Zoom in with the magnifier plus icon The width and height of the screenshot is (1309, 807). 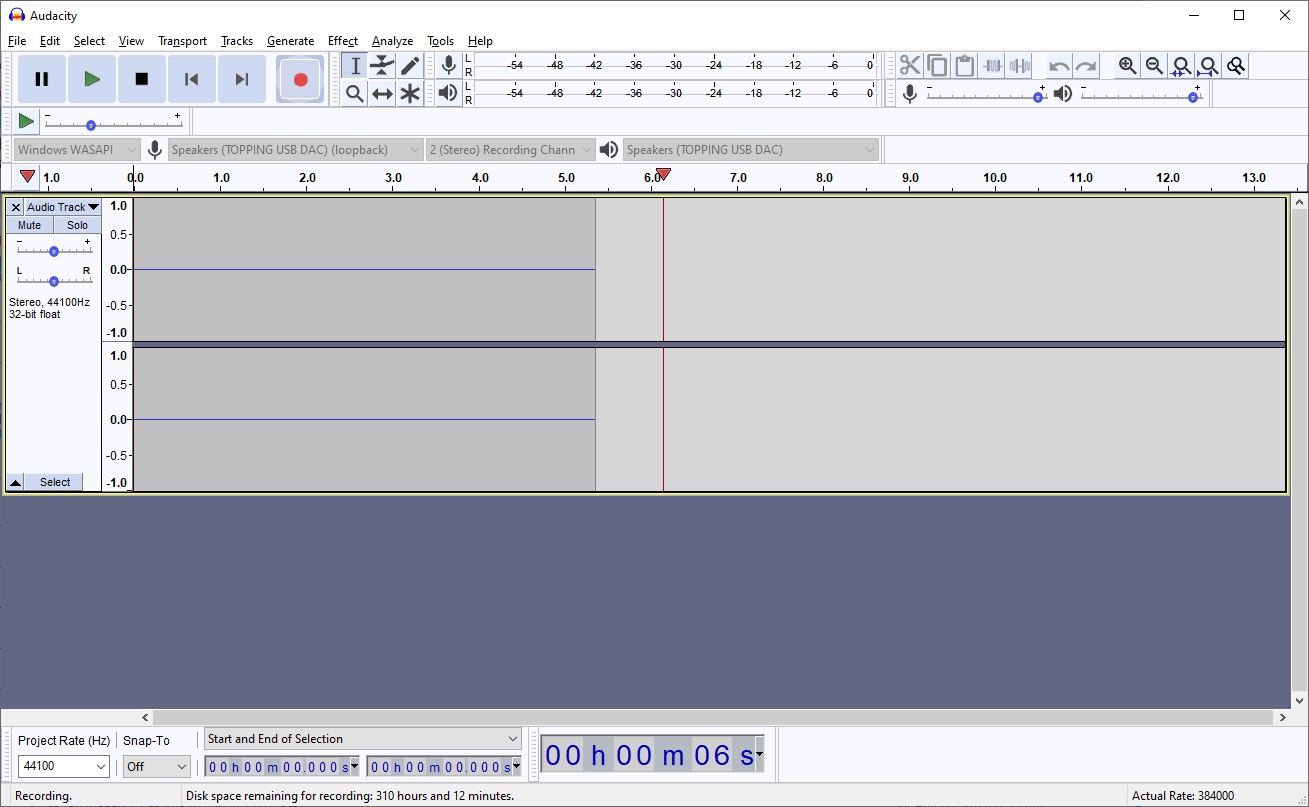coord(1127,66)
